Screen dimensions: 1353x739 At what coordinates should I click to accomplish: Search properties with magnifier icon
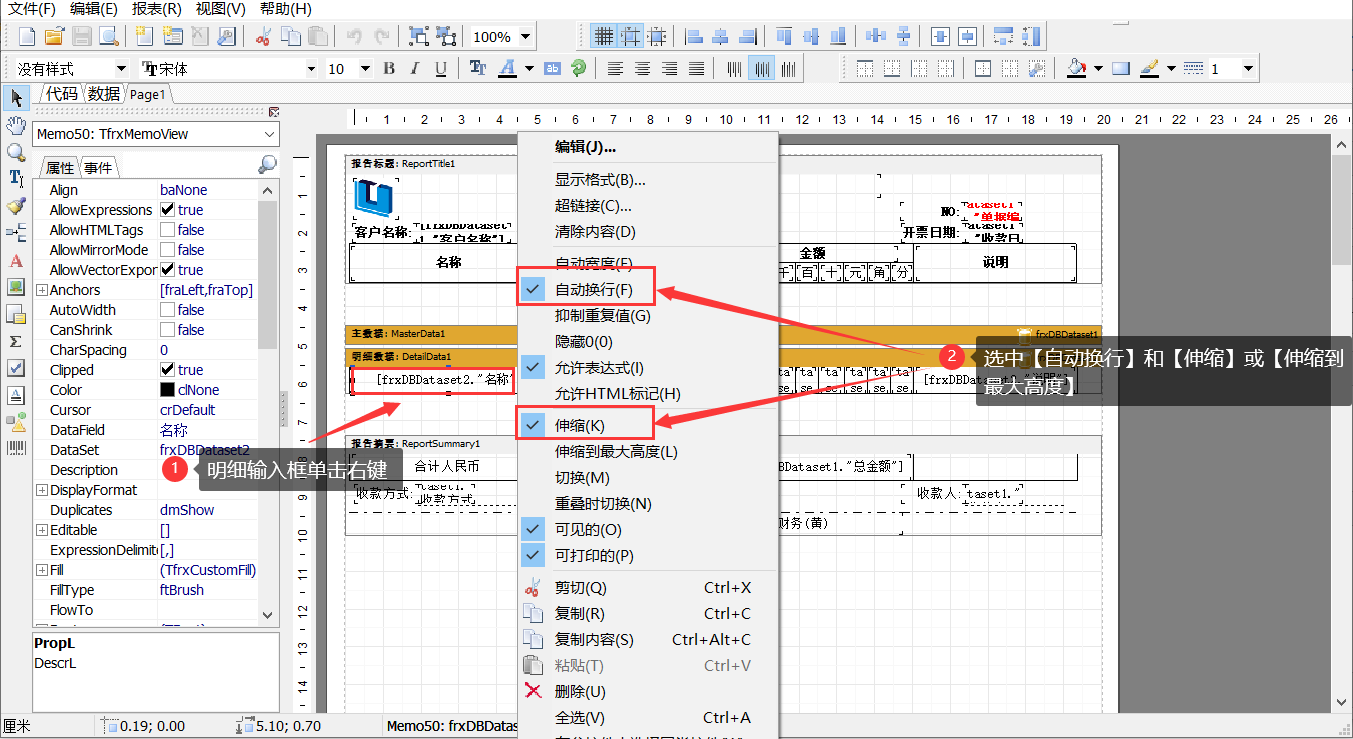tap(267, 165)
